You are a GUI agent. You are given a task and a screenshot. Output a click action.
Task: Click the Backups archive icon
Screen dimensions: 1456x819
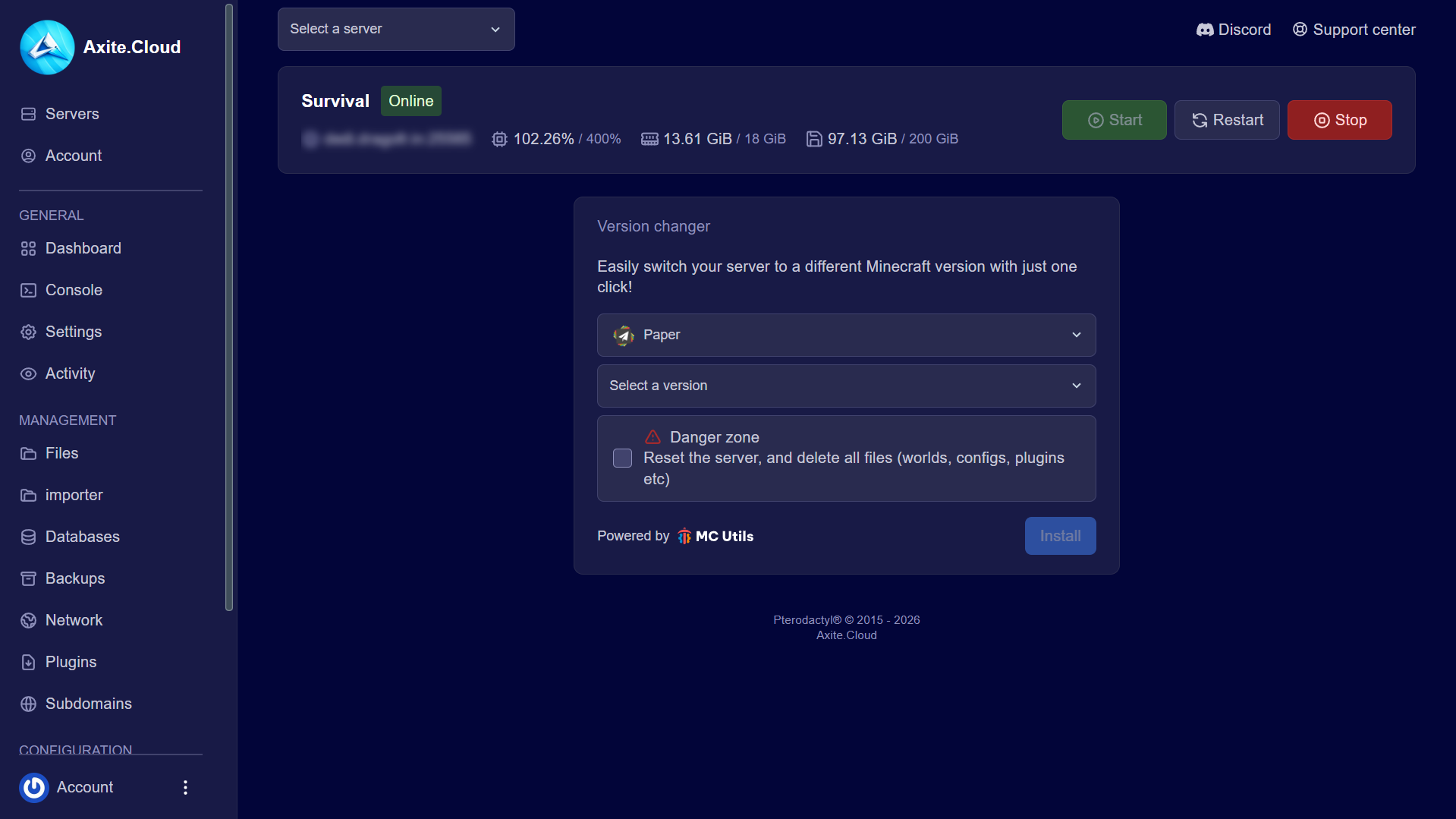pos(28,578)
